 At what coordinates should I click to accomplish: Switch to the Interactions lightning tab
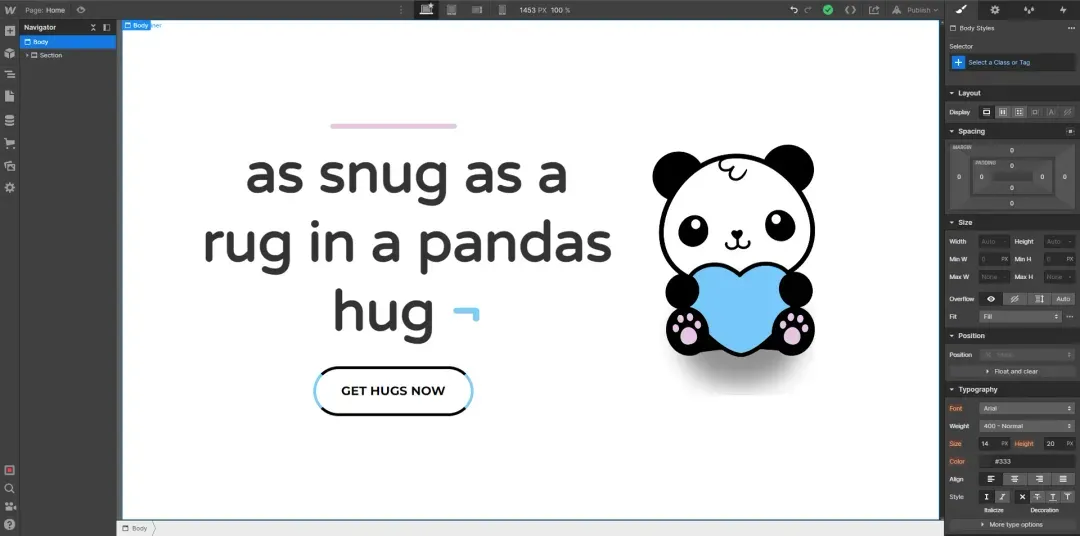click(1063, 10)
